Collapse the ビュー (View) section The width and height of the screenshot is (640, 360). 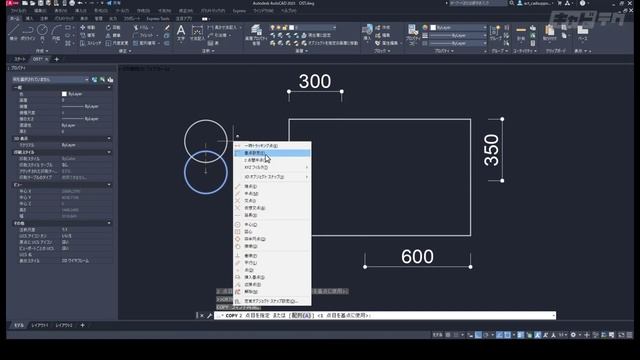(109, 185)
